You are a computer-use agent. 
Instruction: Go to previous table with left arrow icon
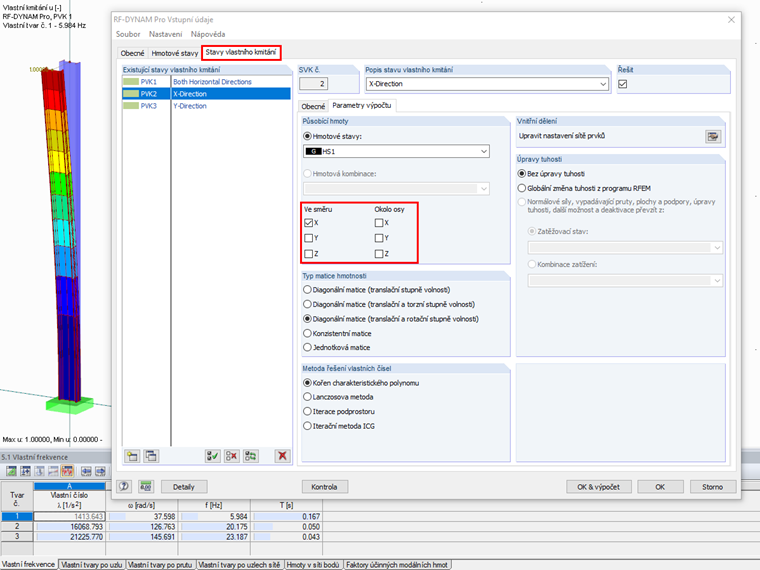pyautogui.click(x=86, y=471)
